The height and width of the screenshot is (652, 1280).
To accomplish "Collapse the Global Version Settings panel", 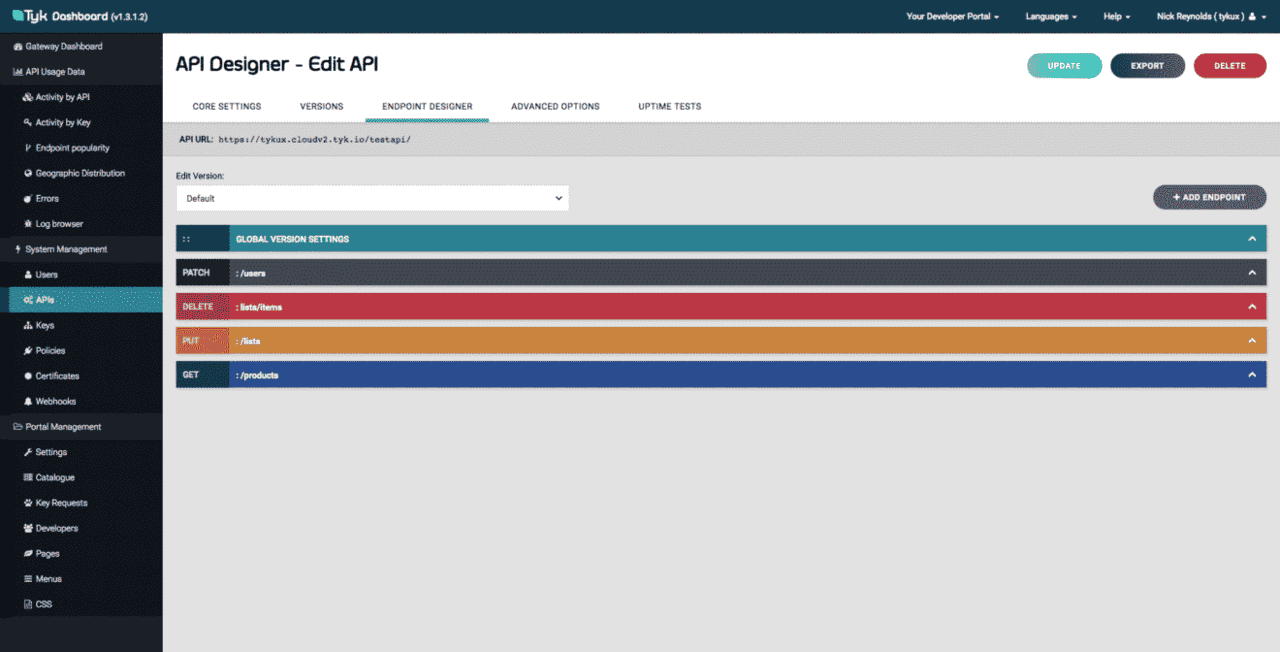I will coord(1251,239).
